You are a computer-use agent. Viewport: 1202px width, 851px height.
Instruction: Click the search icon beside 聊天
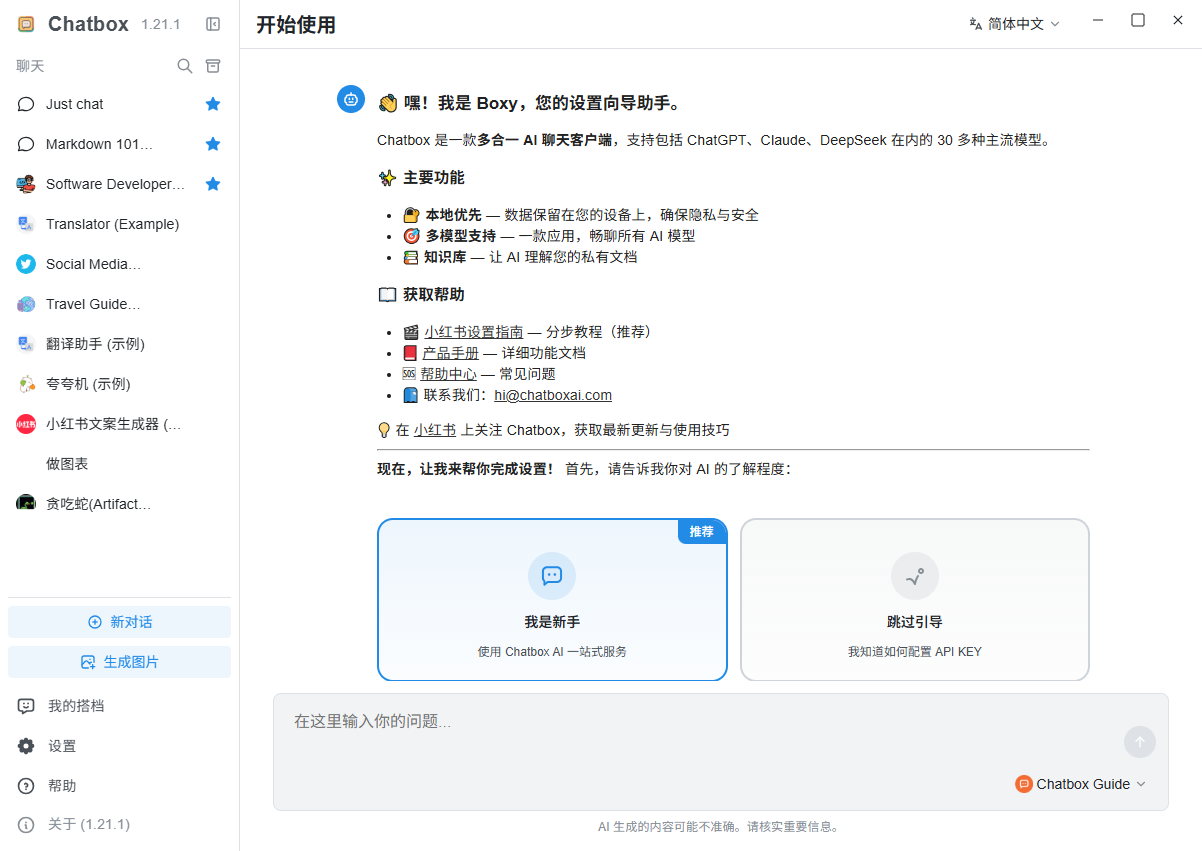click(x=185, y=66)
